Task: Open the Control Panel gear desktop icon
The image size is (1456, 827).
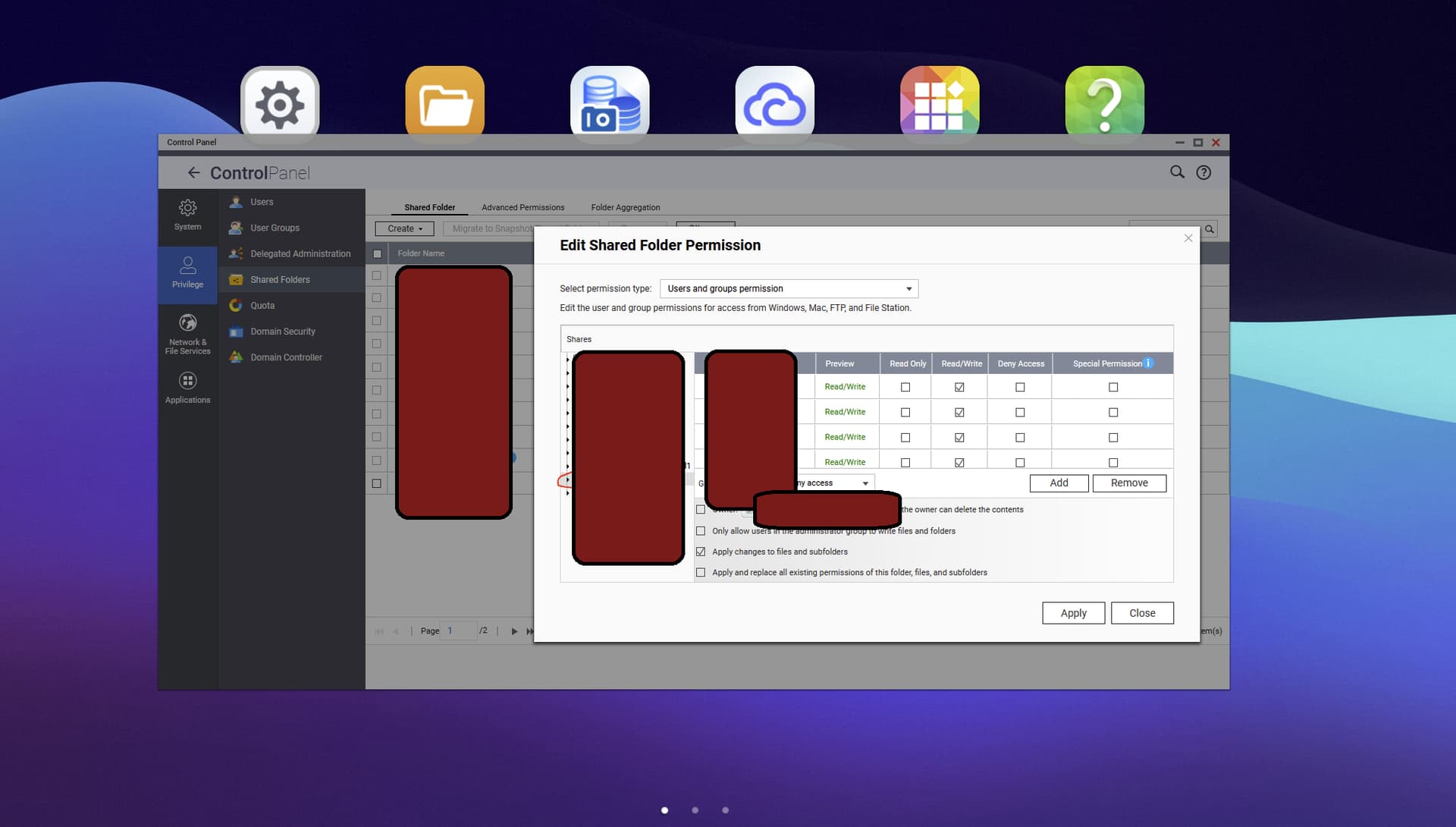Action: (280, 104)
